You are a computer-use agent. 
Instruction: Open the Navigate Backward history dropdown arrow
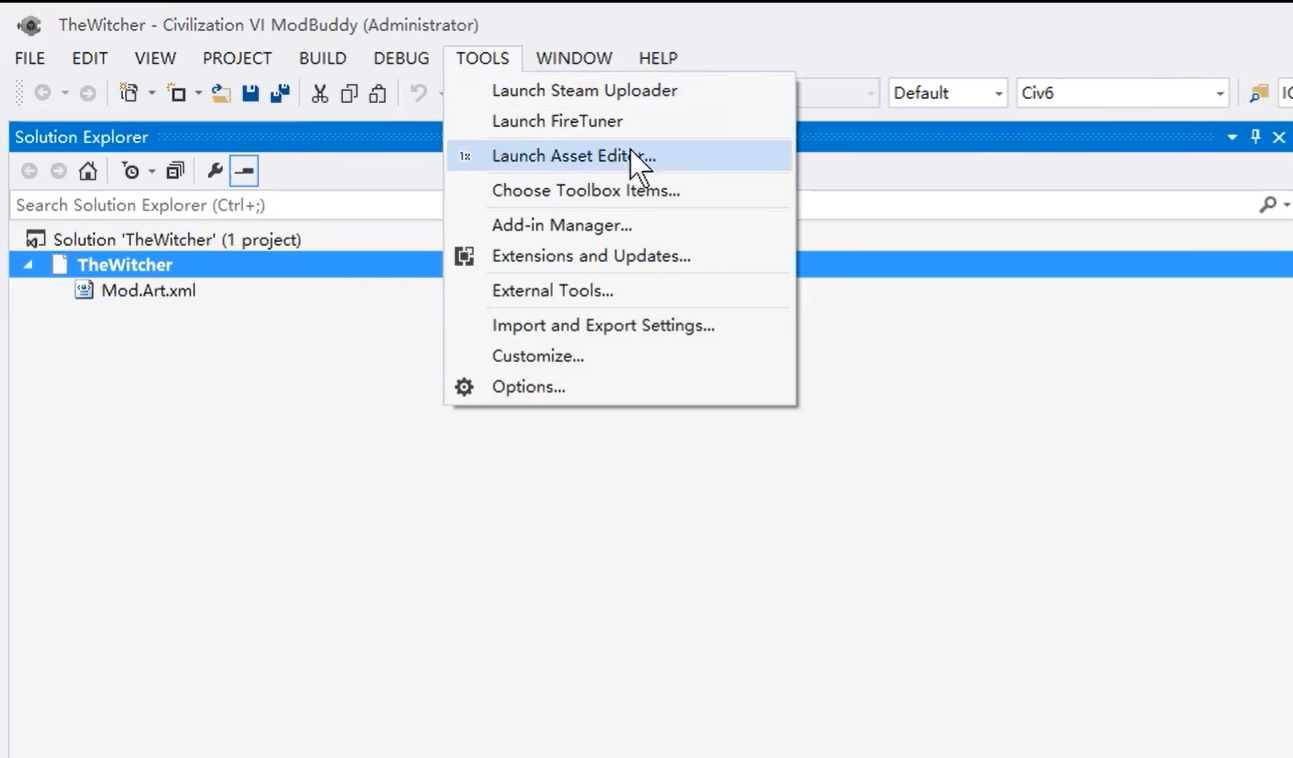click(65, 93)
